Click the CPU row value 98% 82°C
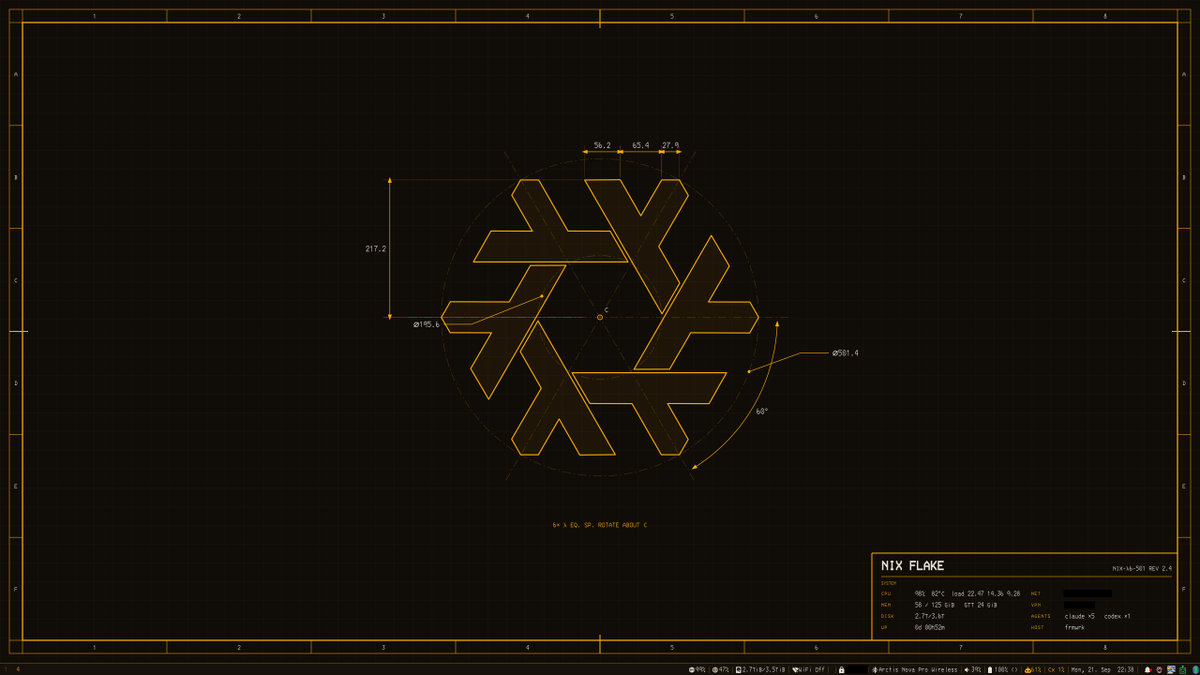1200x675 pixels. (930, 594)
